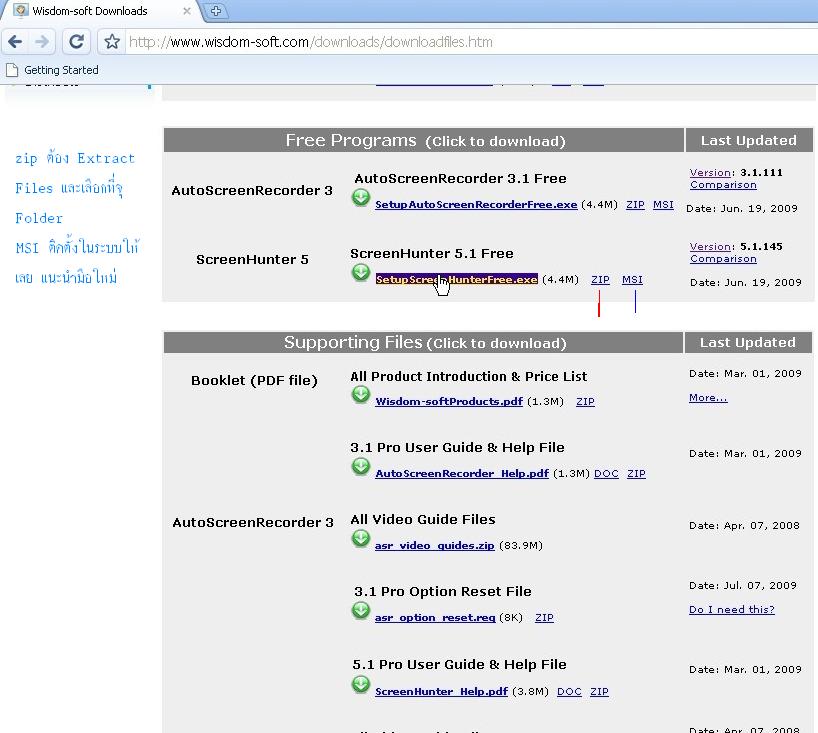Download the MSI of AutoScreenRecorder 3.1 Free
Viewport: 818px width, 733px height.
click(x=663, y=205)
